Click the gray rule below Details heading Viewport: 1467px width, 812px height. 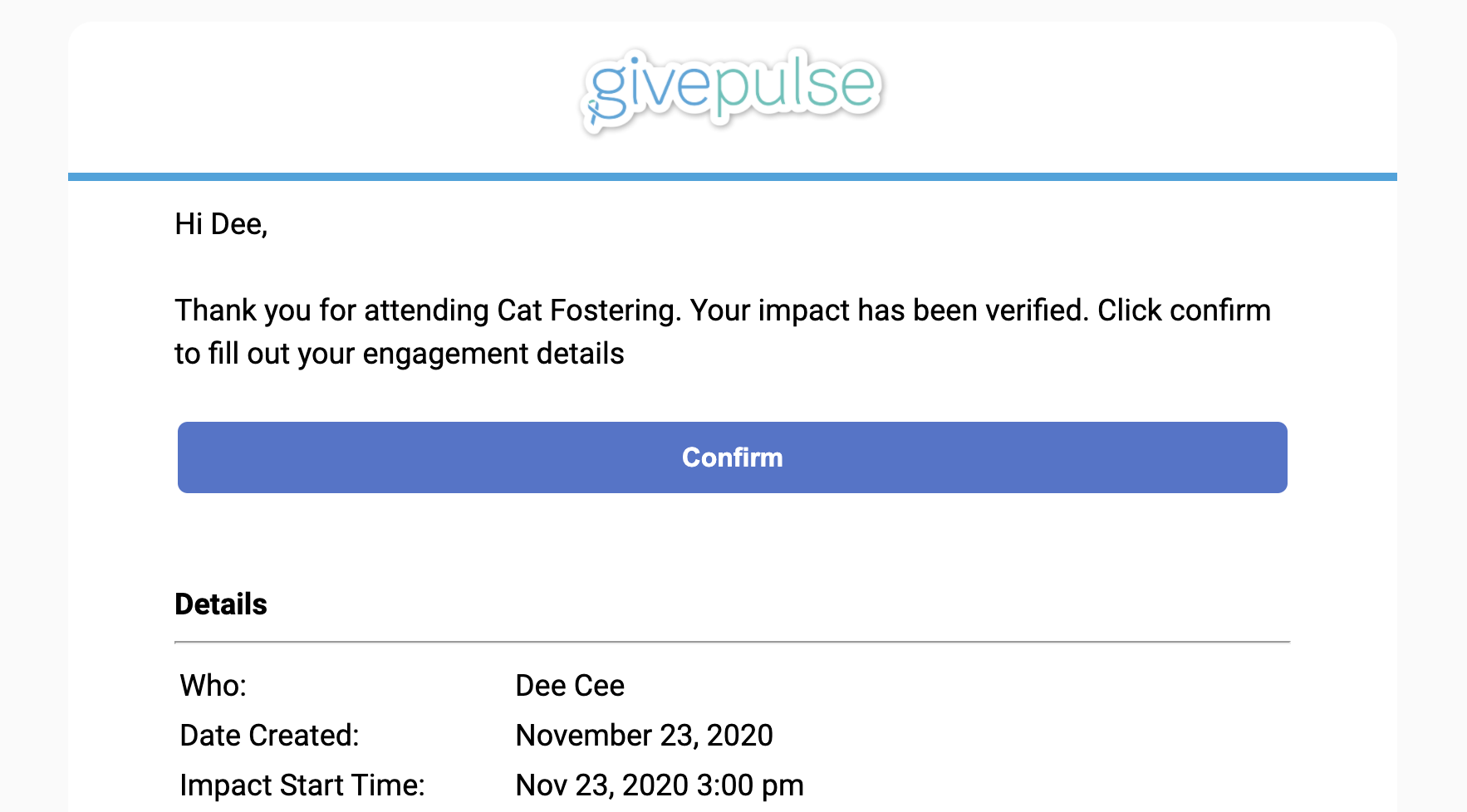click(732, 642)
